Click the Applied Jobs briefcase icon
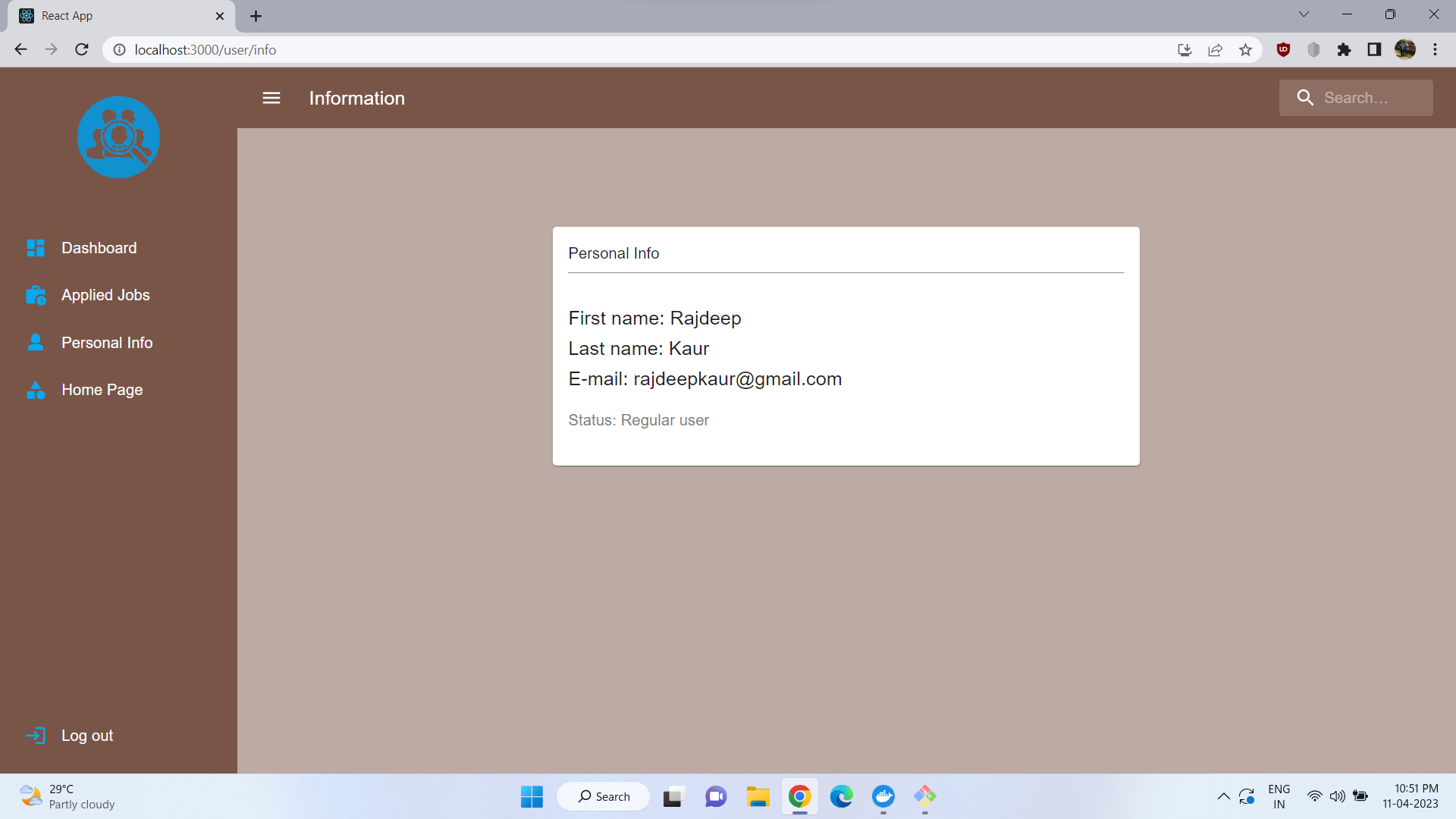 36,295
